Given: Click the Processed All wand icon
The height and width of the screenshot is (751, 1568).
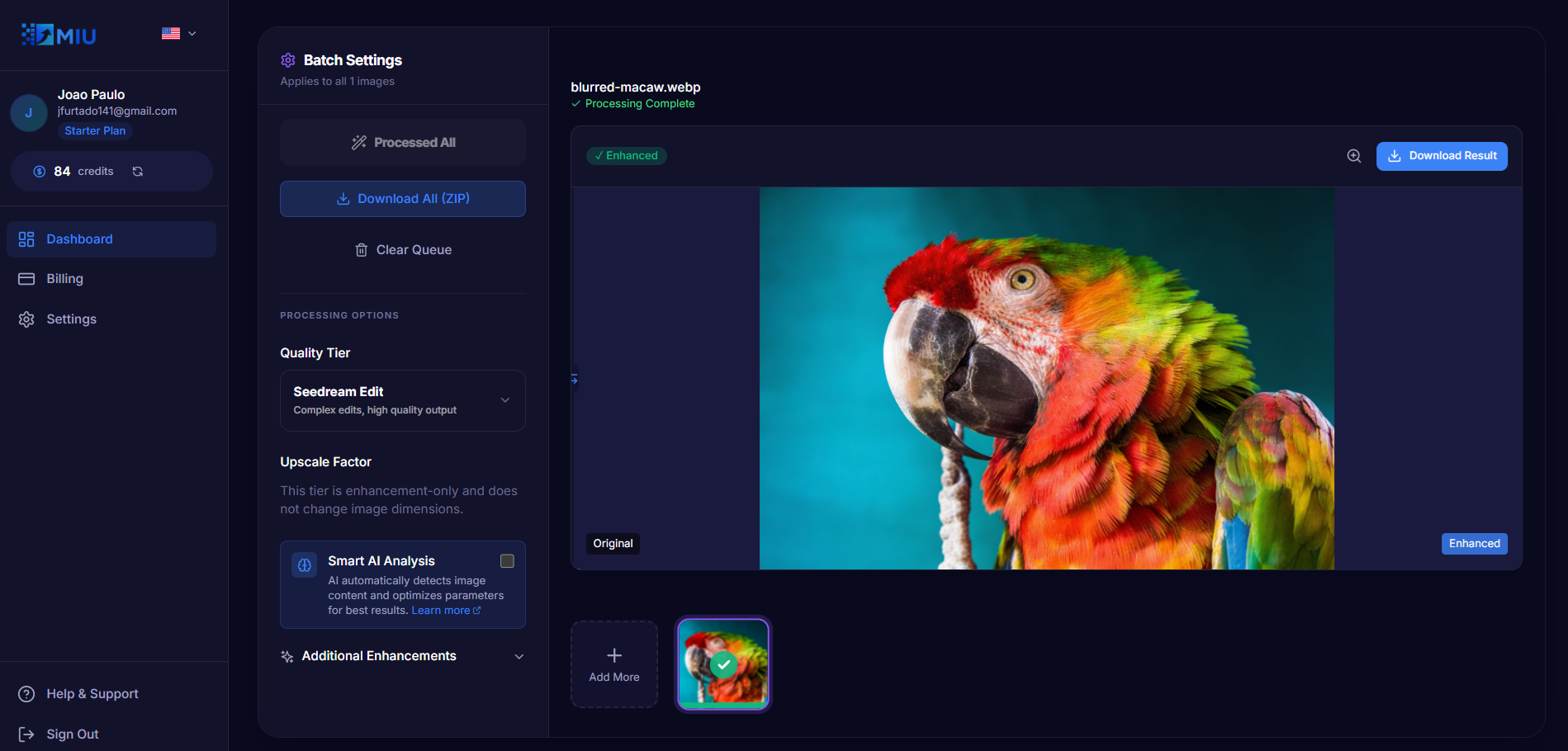Looking at the screenshot, I should (358, 142).
